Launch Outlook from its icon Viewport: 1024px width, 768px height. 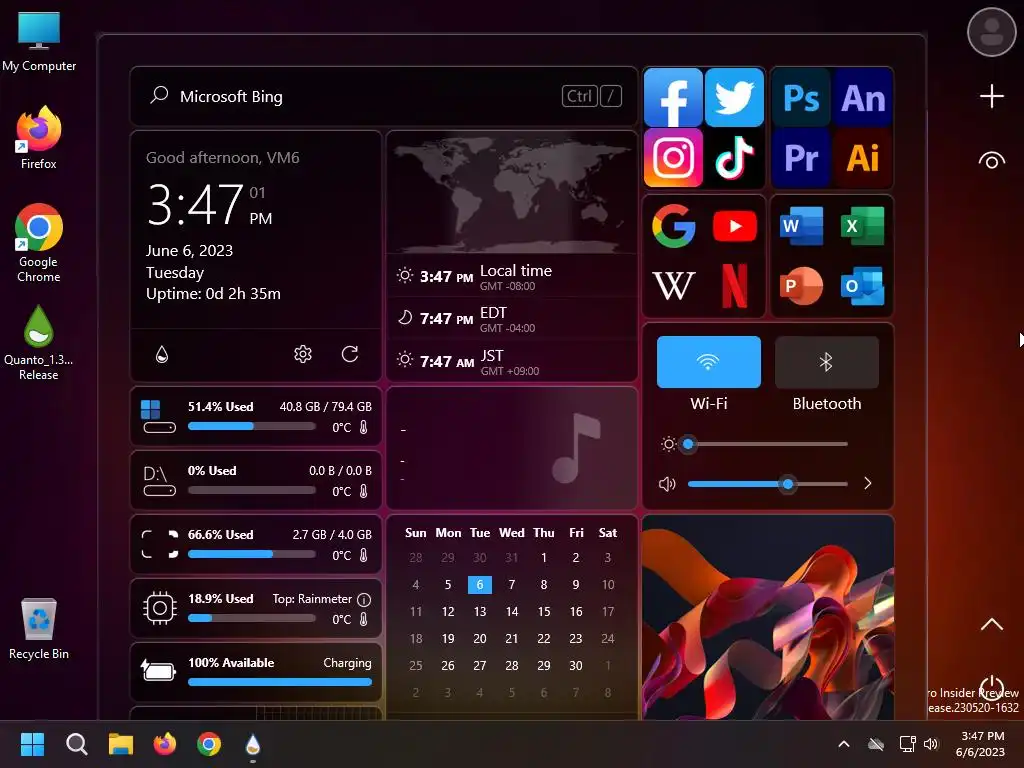point(862,285)
